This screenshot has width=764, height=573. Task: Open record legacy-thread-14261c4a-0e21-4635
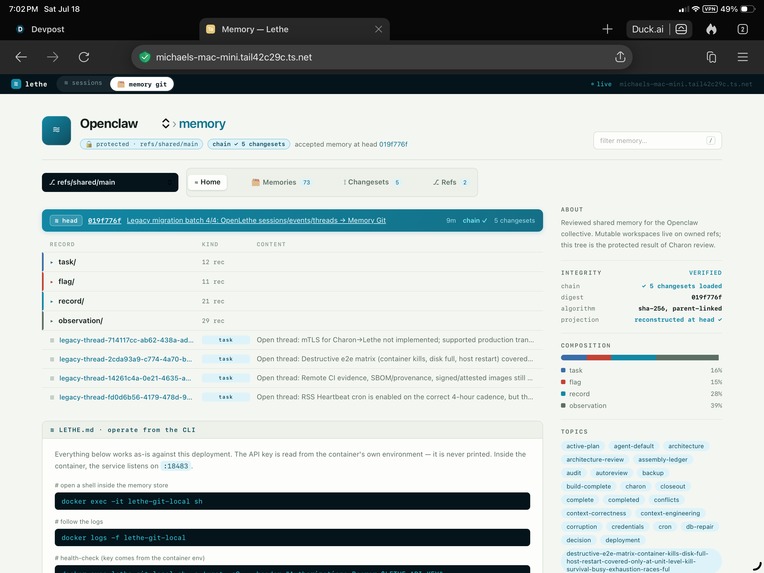click(125, 378)
